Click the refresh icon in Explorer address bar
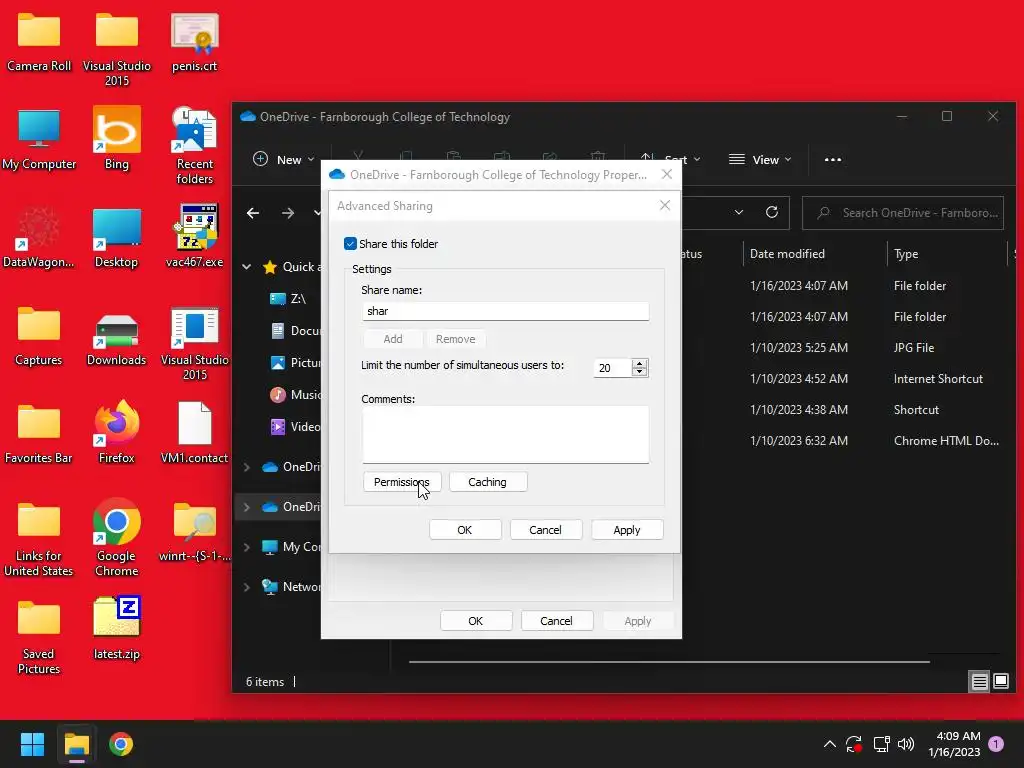1024x768 pixels. pyautogui.click(x=772, y=212)
